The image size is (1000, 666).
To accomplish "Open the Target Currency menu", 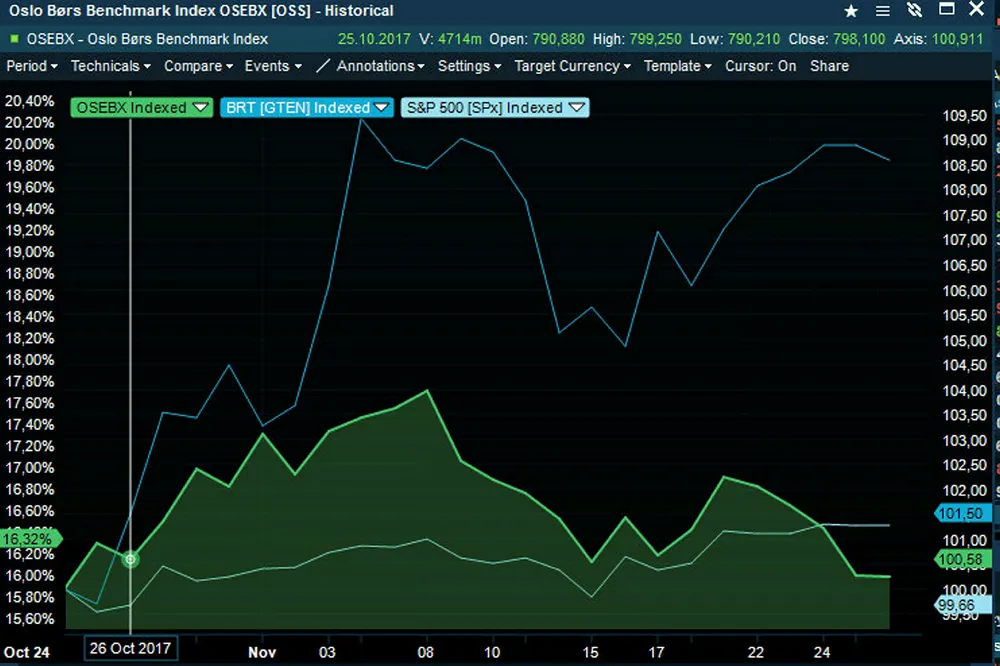I will 572,66.
